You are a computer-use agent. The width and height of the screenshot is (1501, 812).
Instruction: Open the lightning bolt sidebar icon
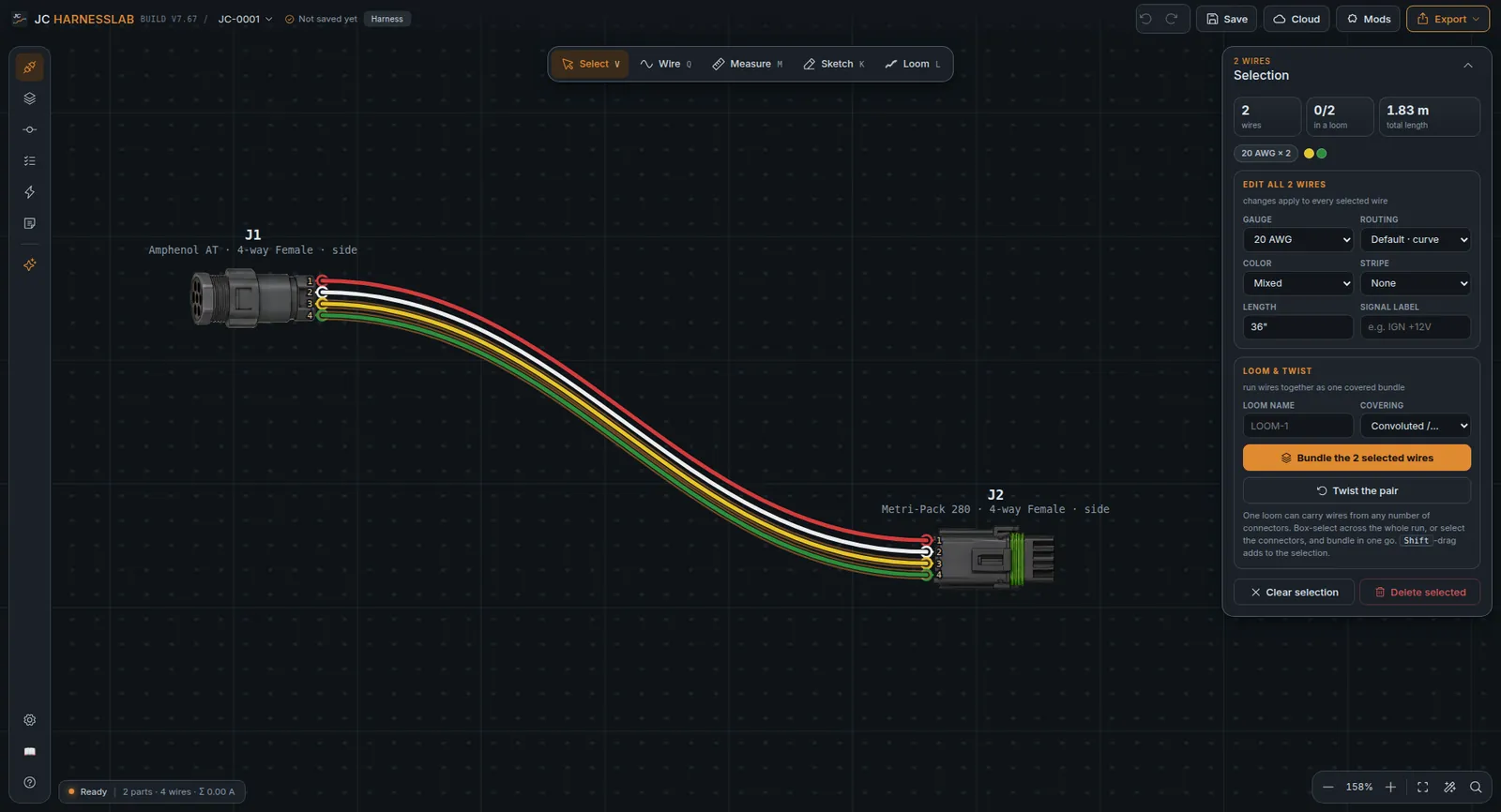coord(30,192)
